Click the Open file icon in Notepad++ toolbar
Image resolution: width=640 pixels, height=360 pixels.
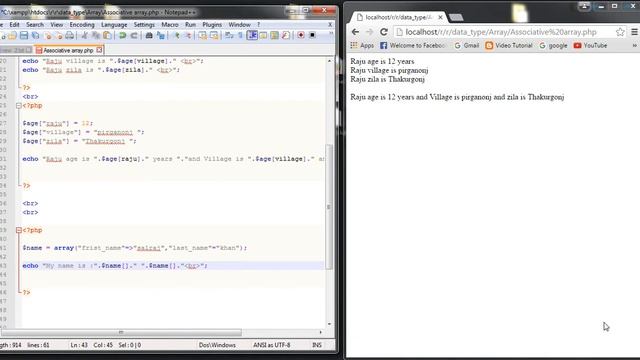click(x=12, y=36)
